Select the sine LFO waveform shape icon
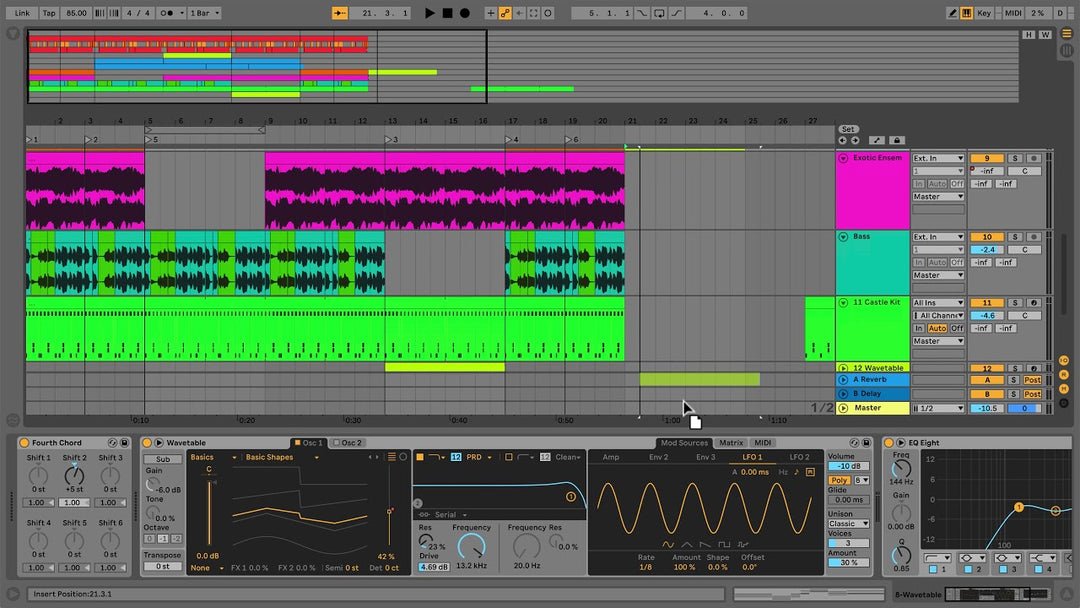The width and height of the screenshot is (1080, 608). tap(668, 545)
